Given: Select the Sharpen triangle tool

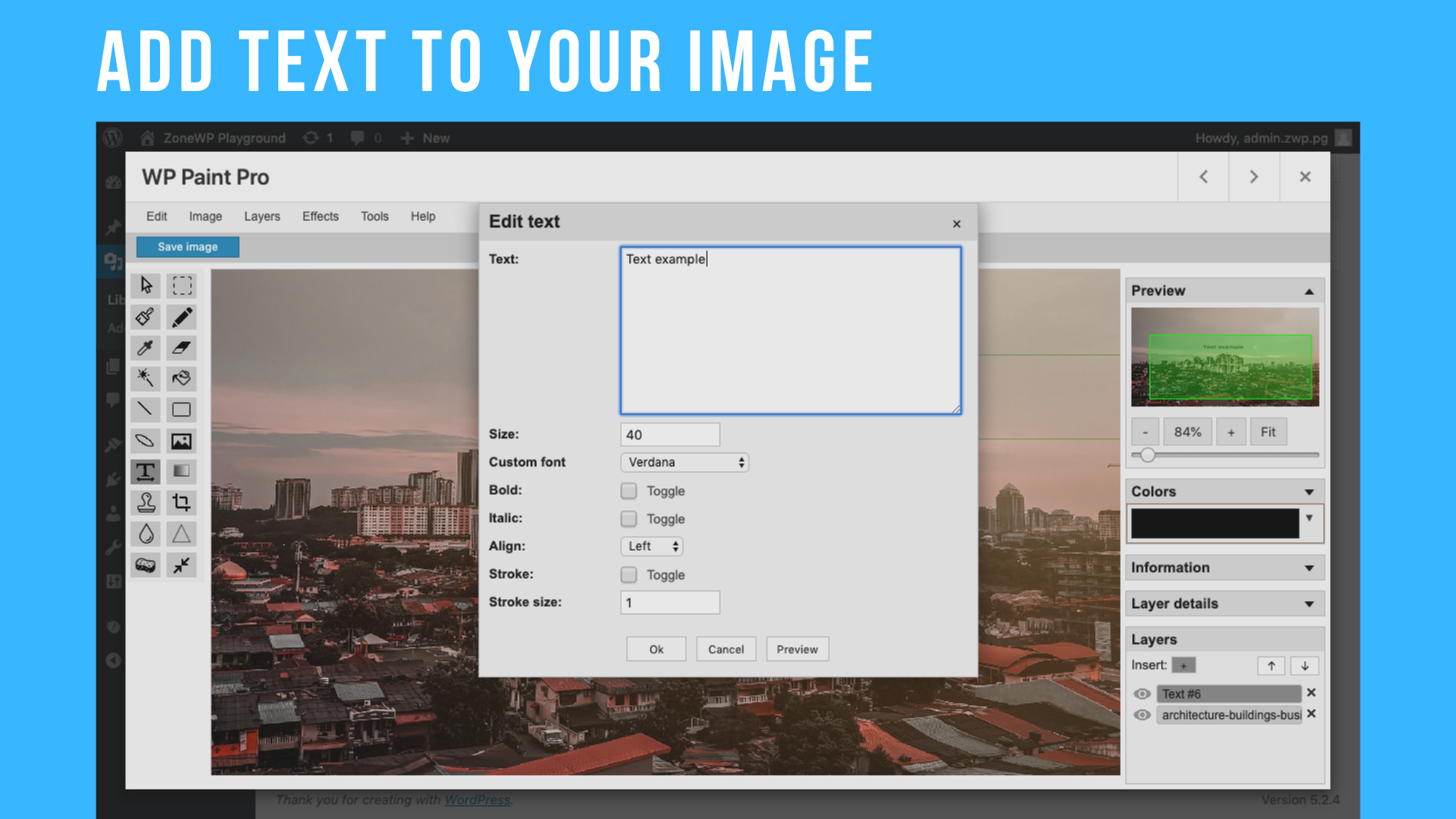Looking at the screenshot, I should [x=182, y=534].
